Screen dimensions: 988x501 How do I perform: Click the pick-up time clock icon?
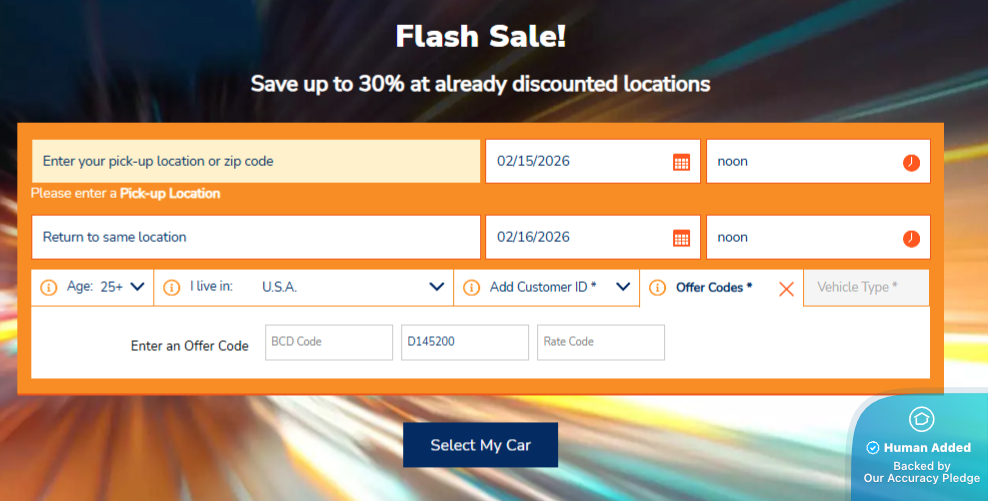click(911, 162)
